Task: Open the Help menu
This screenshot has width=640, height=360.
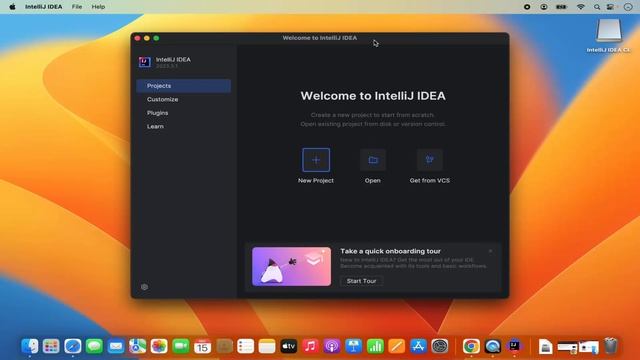Action: (x=98, y=7)
